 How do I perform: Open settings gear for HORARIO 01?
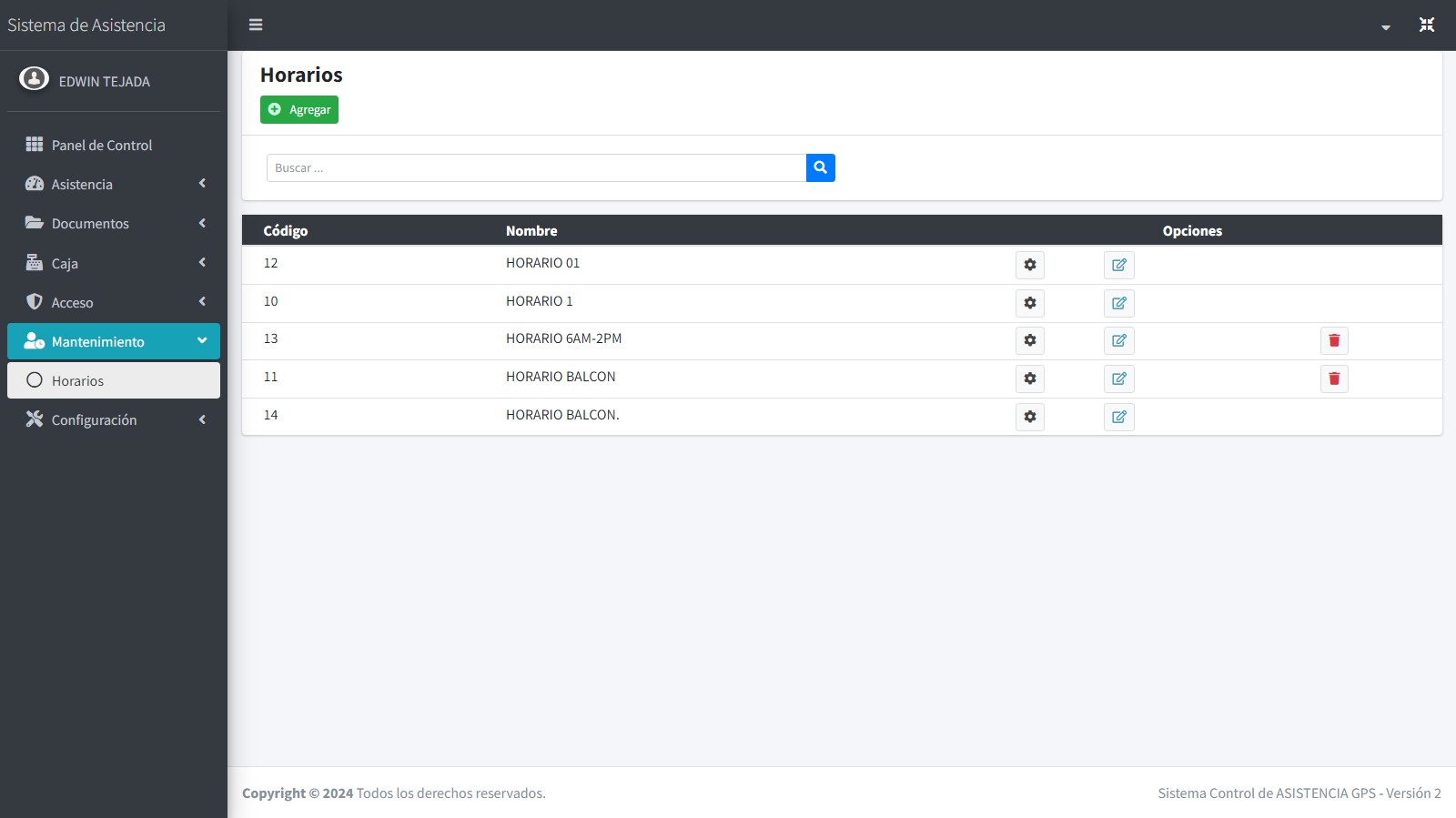click(x=1029, y=265)
